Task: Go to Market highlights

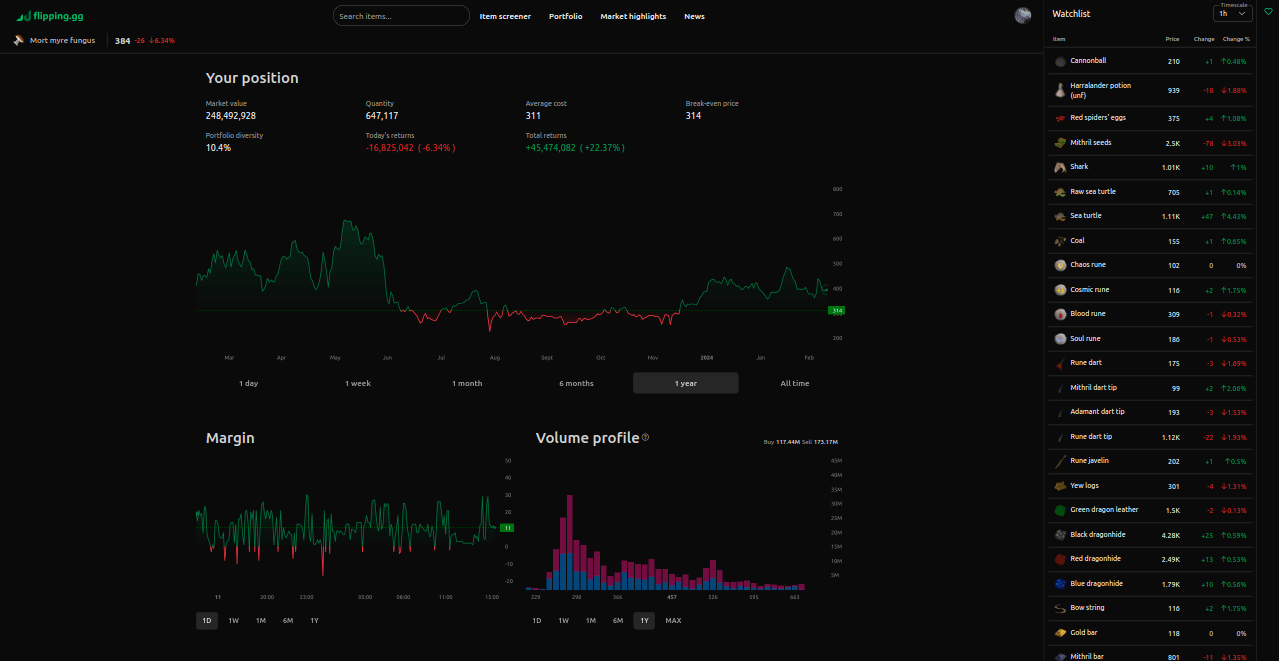Action: coord(633,16)
